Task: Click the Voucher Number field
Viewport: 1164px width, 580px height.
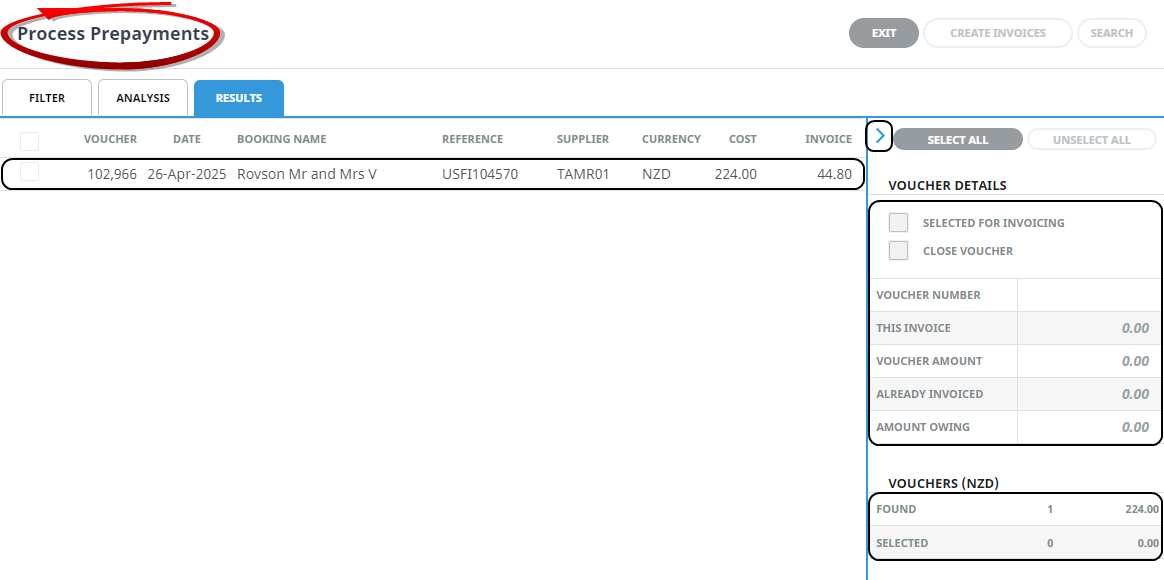Action: [1089, 295]
